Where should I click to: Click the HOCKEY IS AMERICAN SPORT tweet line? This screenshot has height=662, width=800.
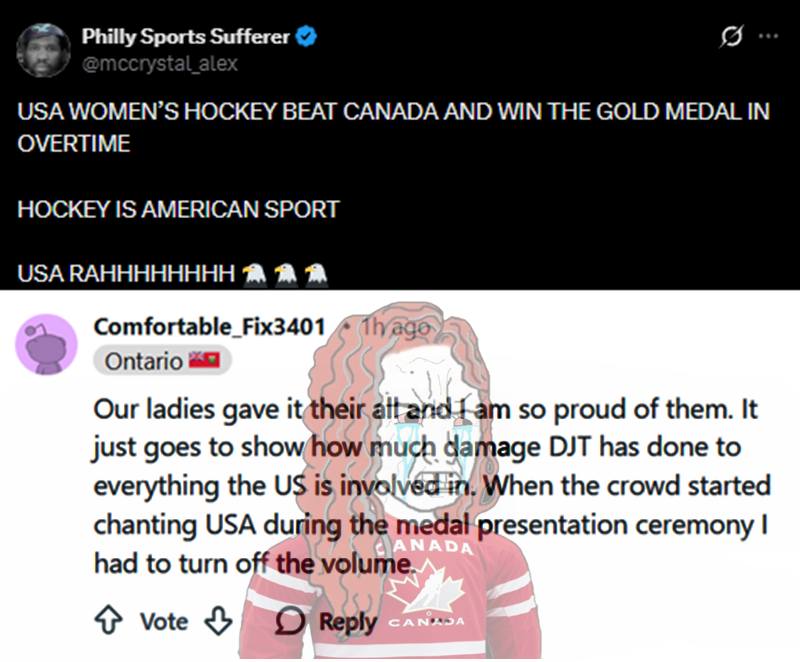[178, 209]
